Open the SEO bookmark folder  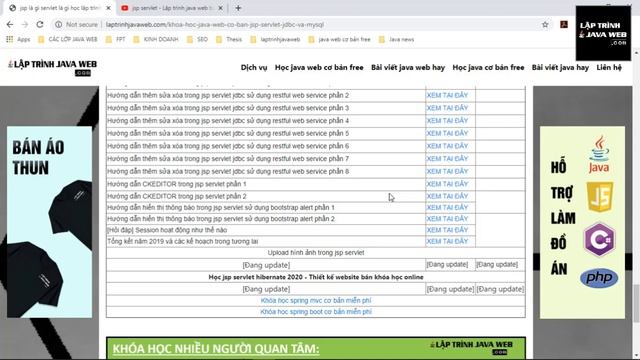[x=198, y=40]
